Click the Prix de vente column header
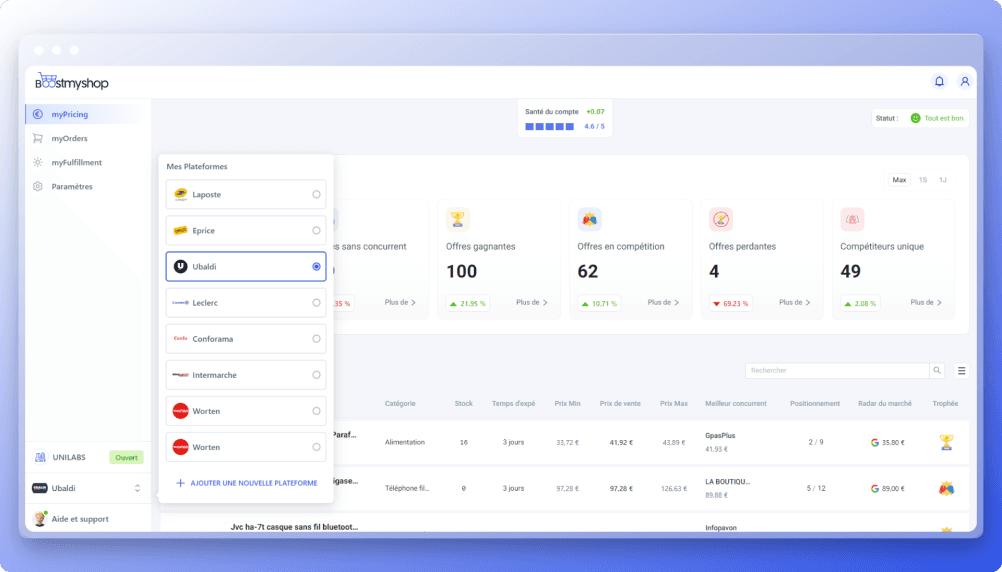 [x=620, y=404]
